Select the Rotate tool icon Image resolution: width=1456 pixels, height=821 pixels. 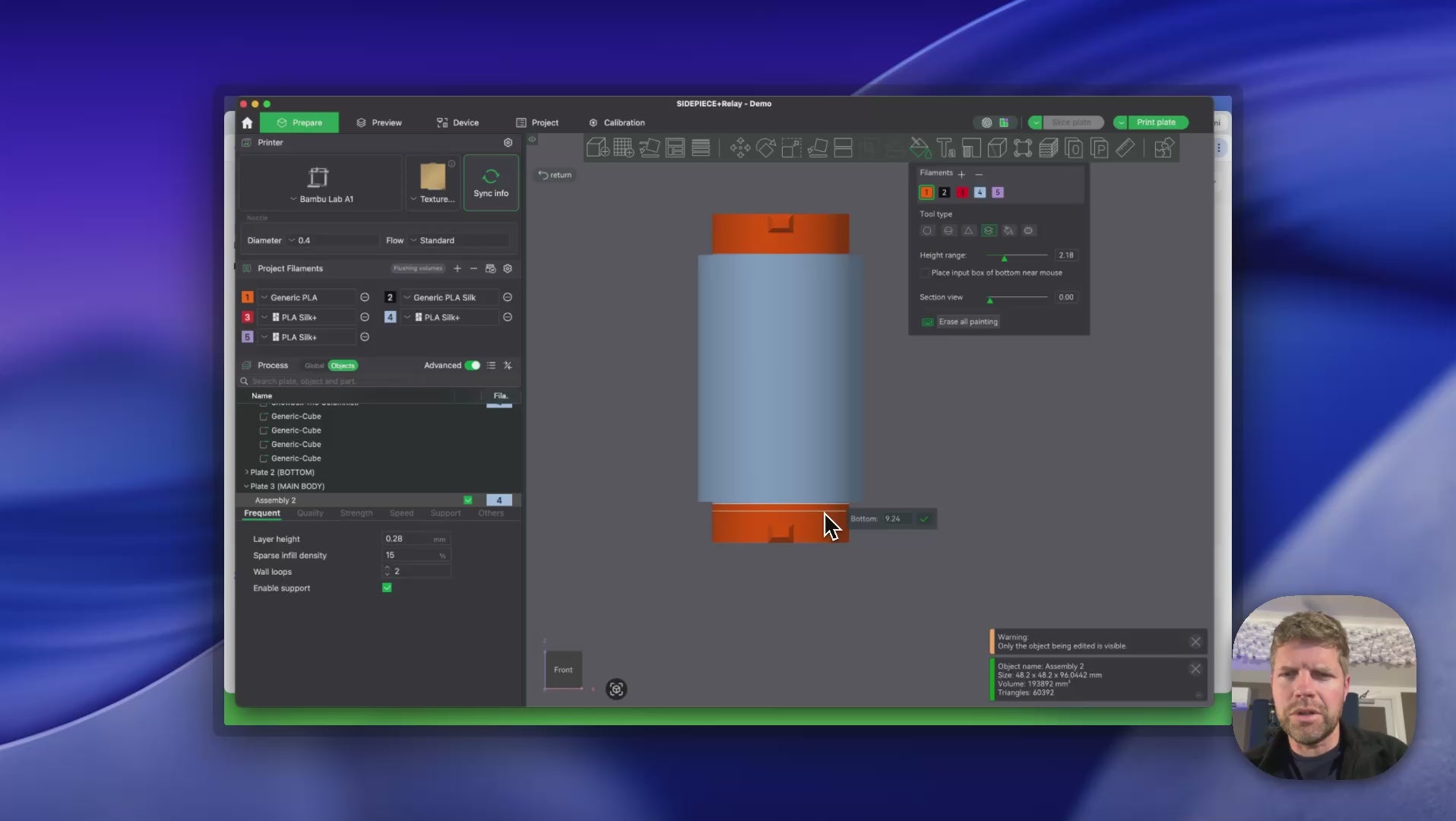pos(765,148)
